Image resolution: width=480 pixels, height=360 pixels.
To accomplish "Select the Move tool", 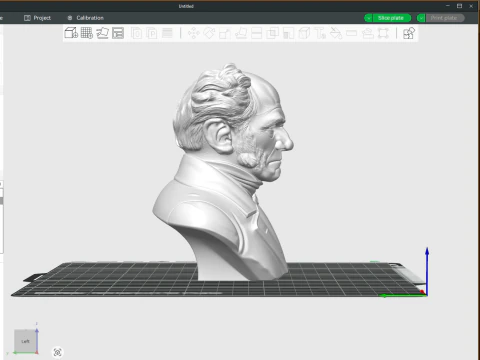I will click(193, 33).
